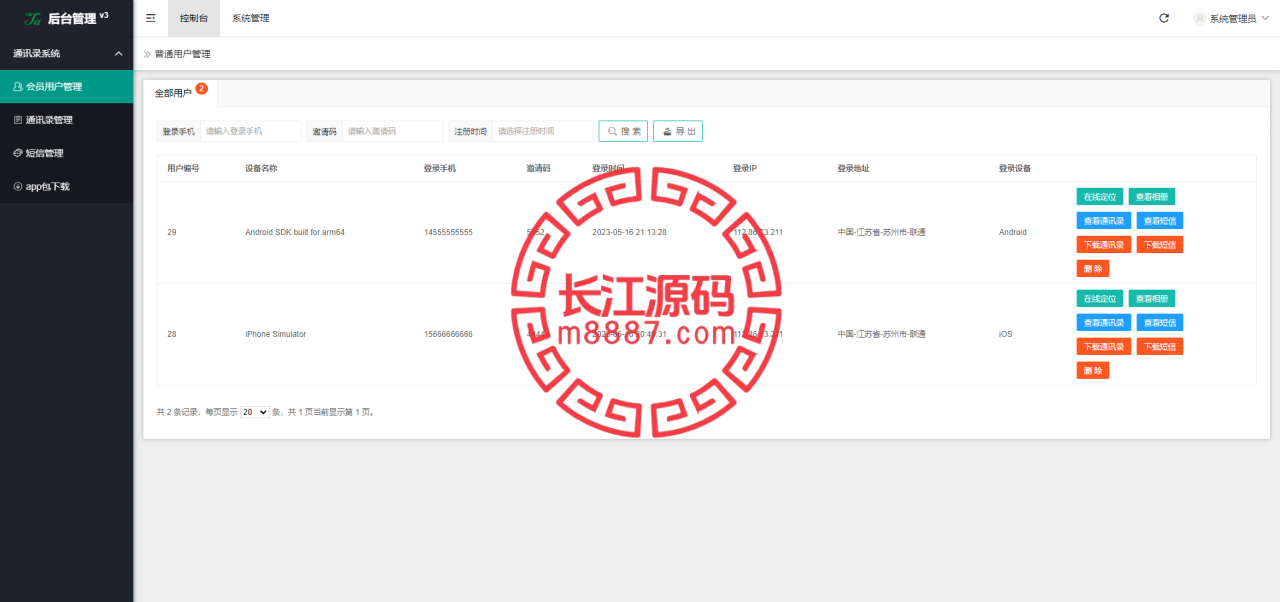Click the iPhone Simulator cell
Image resolution: width=1280 pixels, height=602 pixels.
[276, 334]
